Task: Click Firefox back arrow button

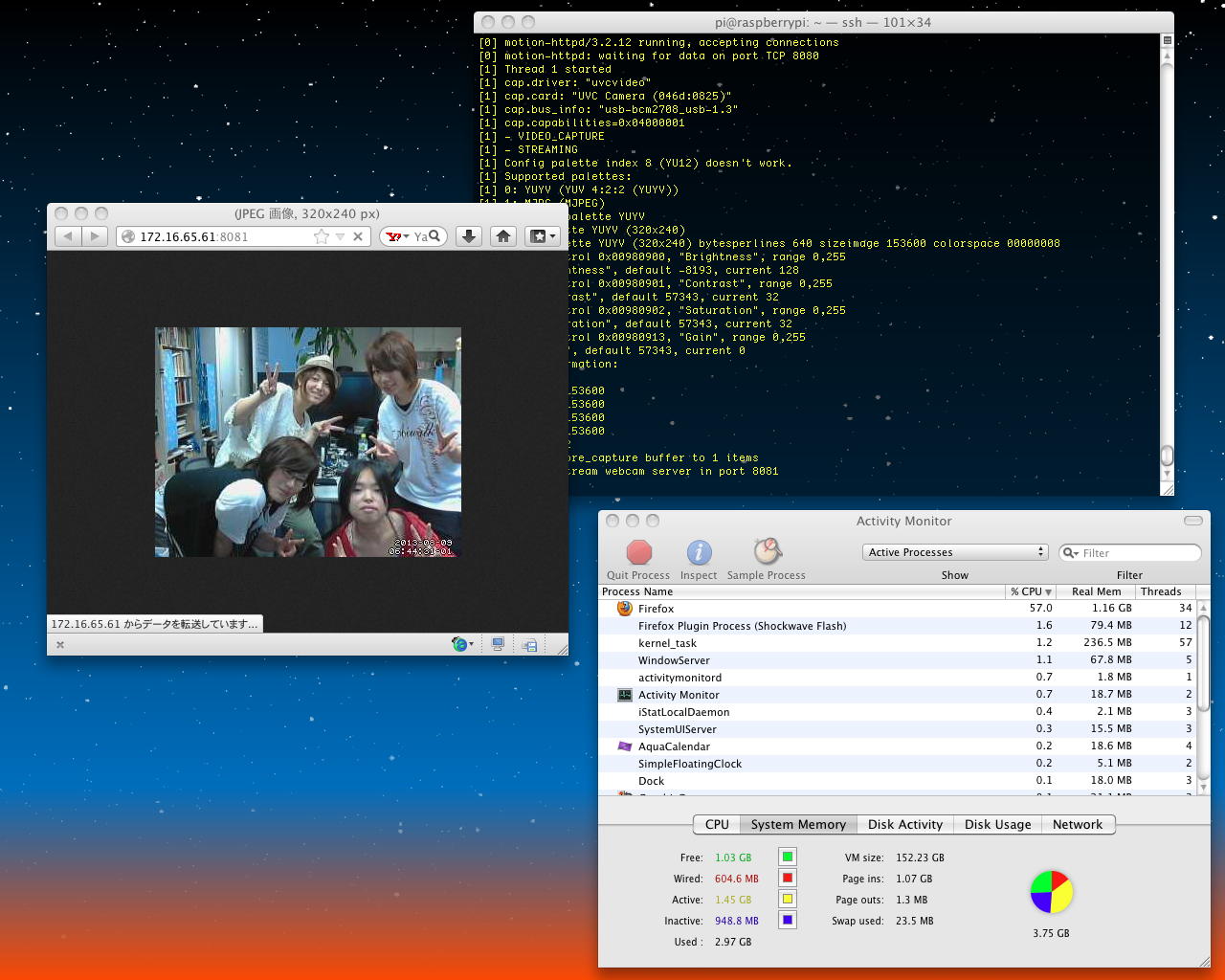Action: (x=68, y=236)
